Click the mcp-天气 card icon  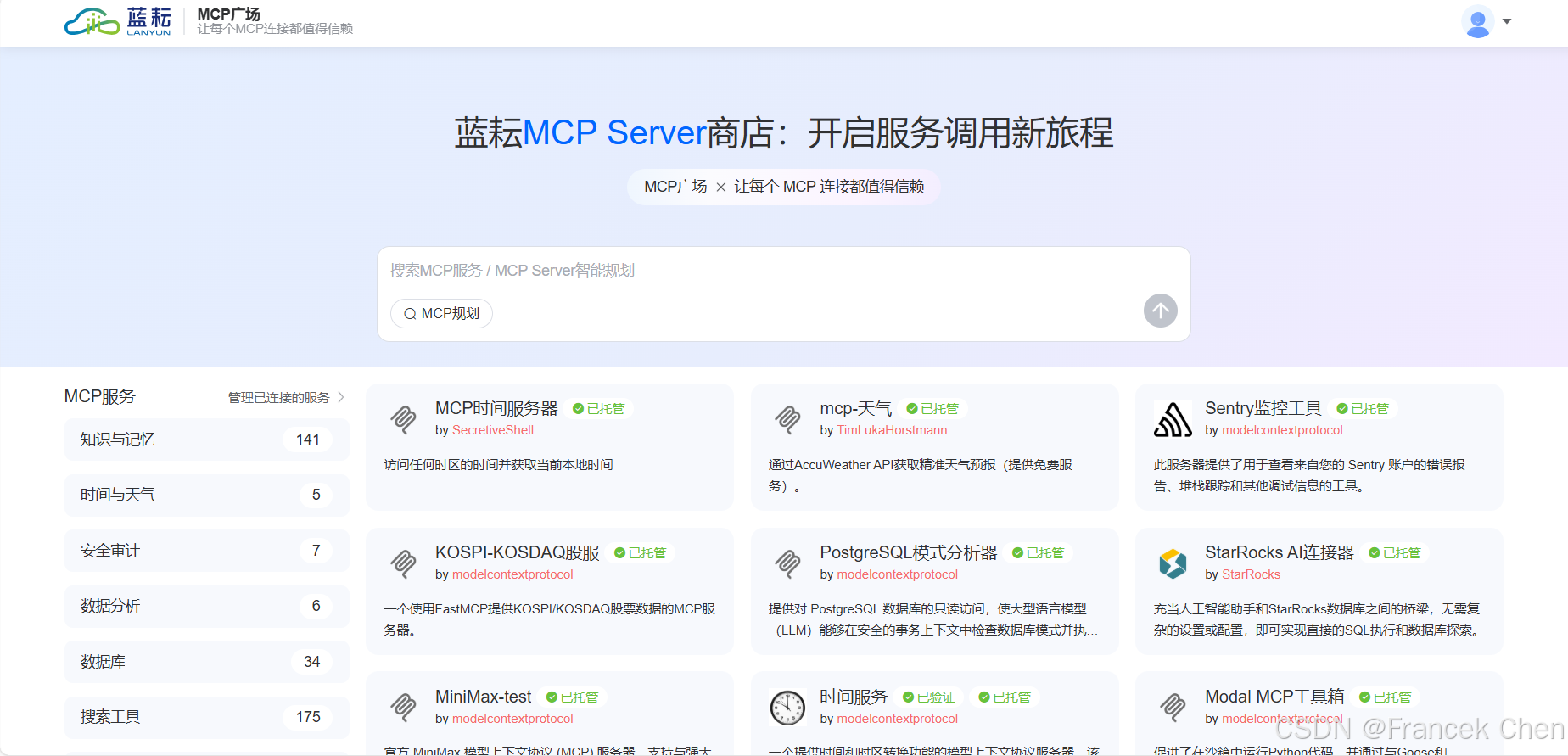tap(788, 419)
